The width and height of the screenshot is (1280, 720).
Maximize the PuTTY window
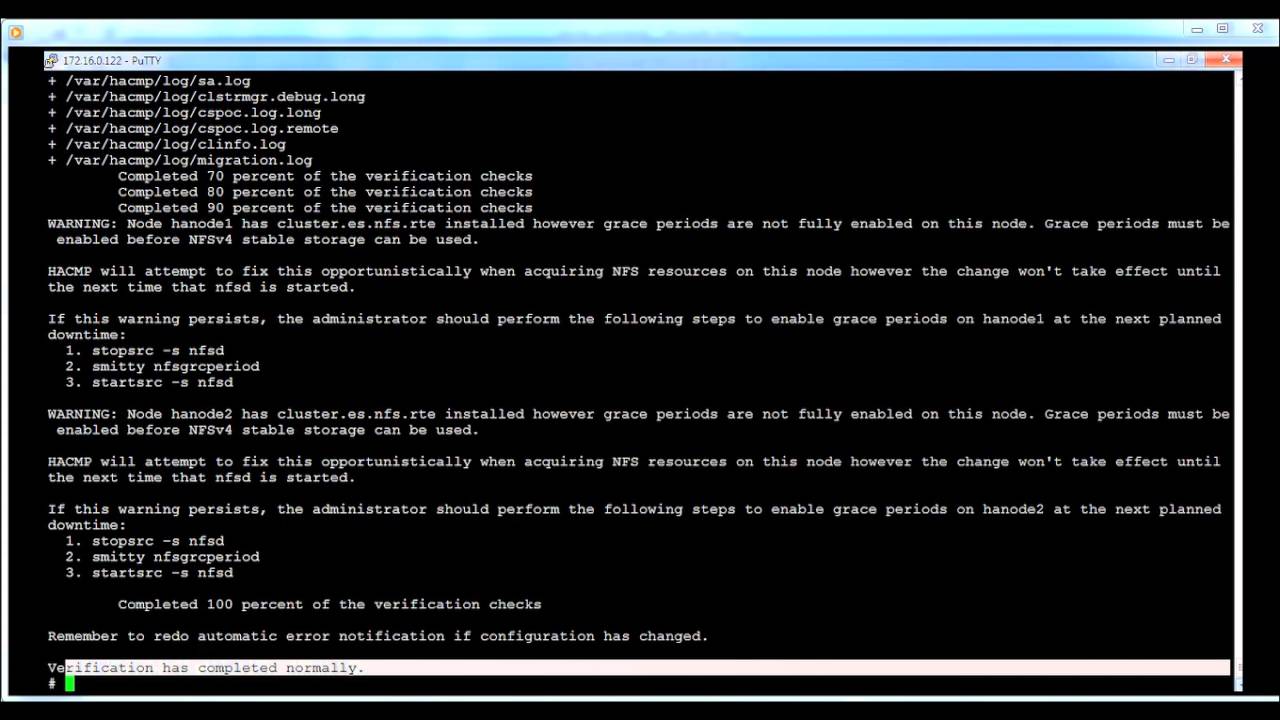pos(1192,60)
